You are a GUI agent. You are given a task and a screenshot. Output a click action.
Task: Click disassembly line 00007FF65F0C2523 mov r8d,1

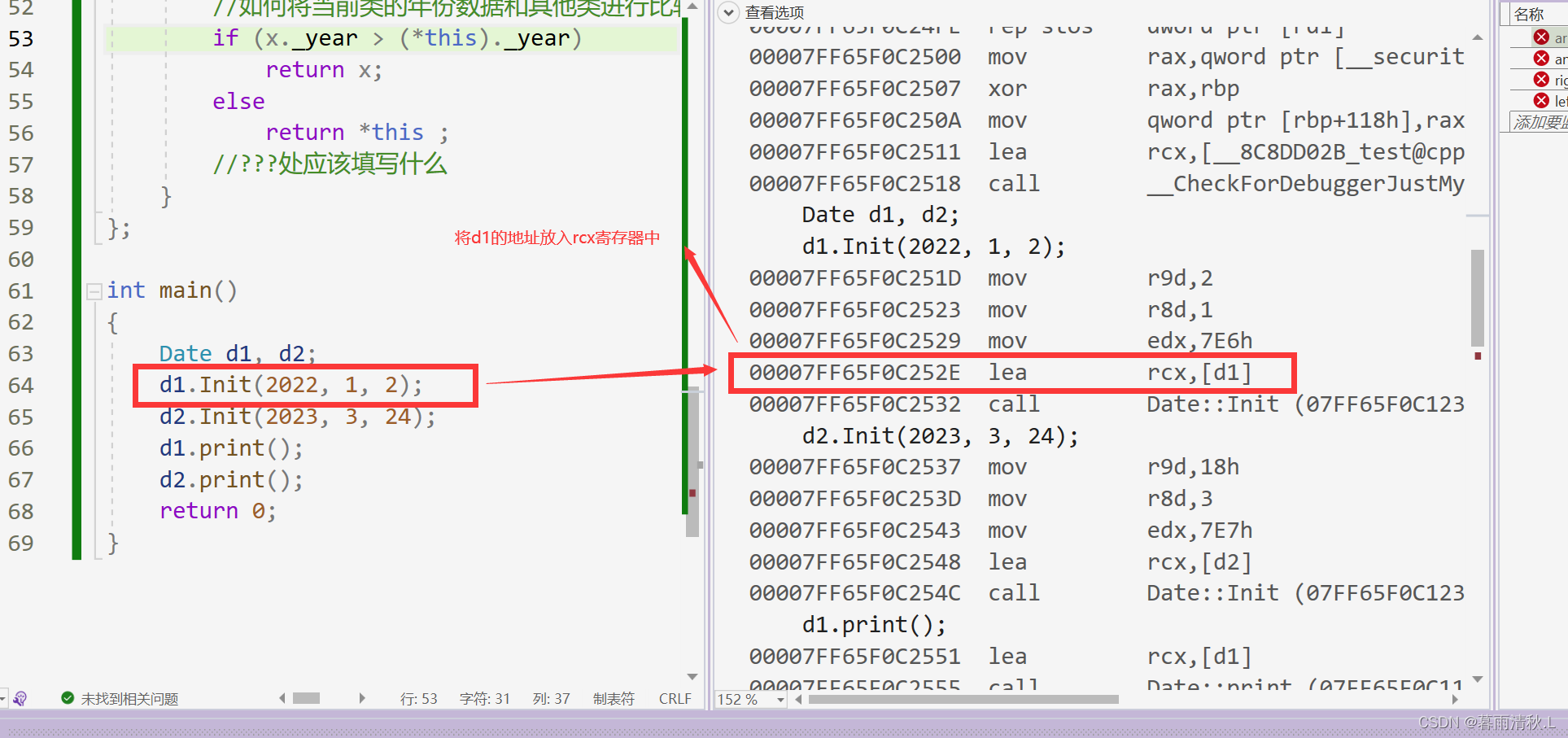point(981,310)
